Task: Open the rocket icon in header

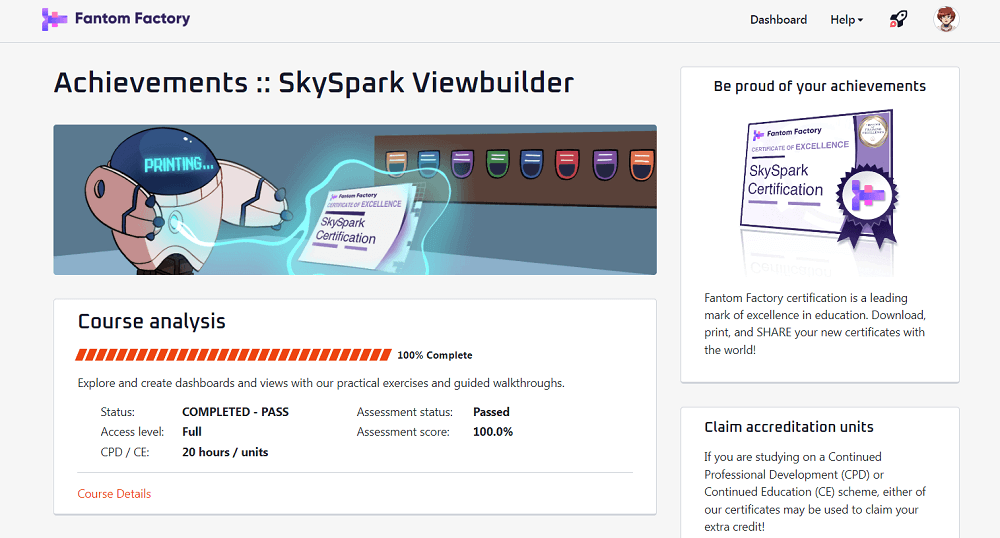Action: 898,20
